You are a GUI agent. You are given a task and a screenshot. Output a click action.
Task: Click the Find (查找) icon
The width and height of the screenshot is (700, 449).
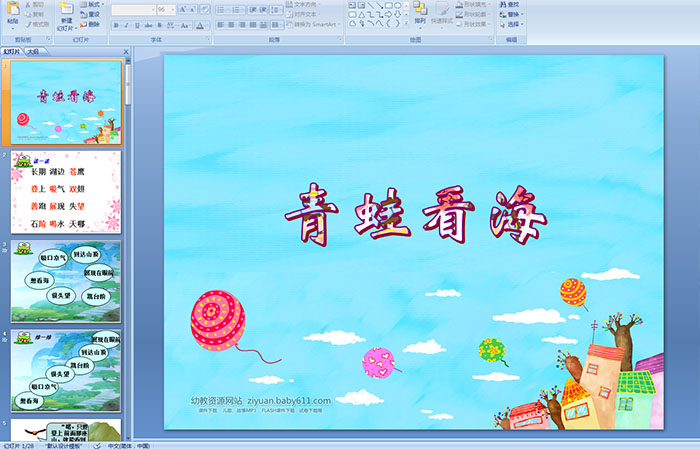point(511,4)
